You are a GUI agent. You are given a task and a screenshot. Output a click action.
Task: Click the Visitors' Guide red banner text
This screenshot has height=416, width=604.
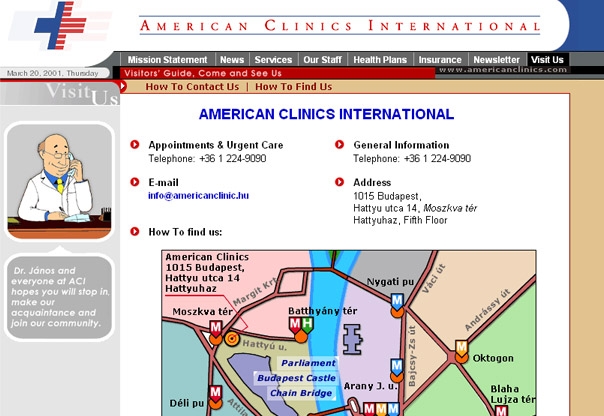(x=203, y=73)
